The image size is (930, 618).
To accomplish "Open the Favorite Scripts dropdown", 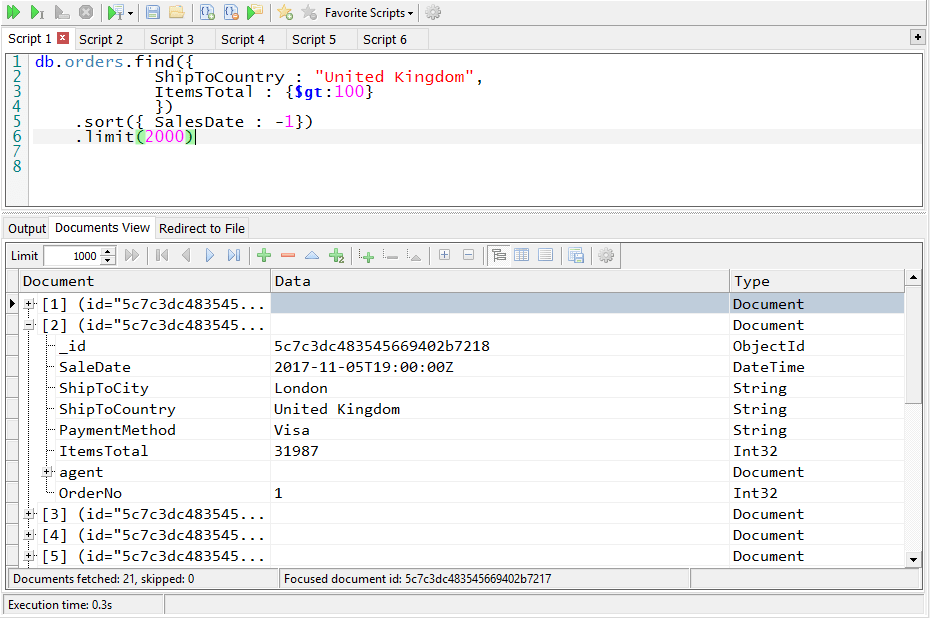I will [x=368, y=13].
